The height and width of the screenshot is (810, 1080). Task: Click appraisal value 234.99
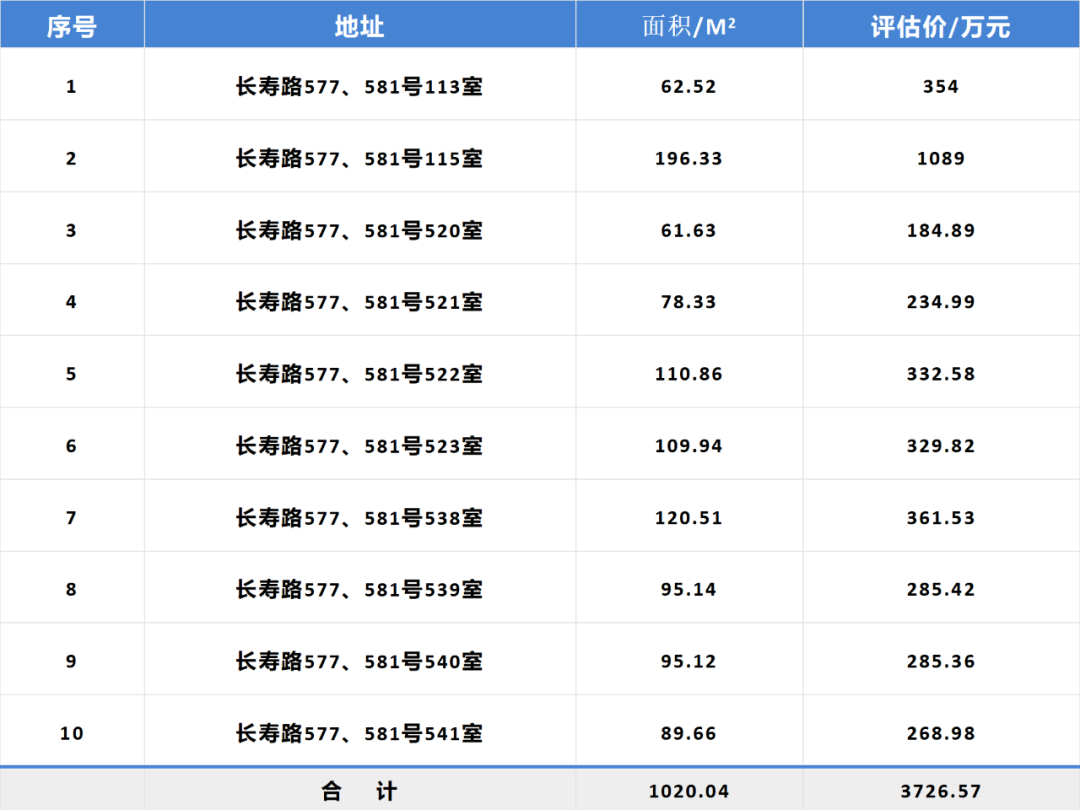click(x=941, y=302)
